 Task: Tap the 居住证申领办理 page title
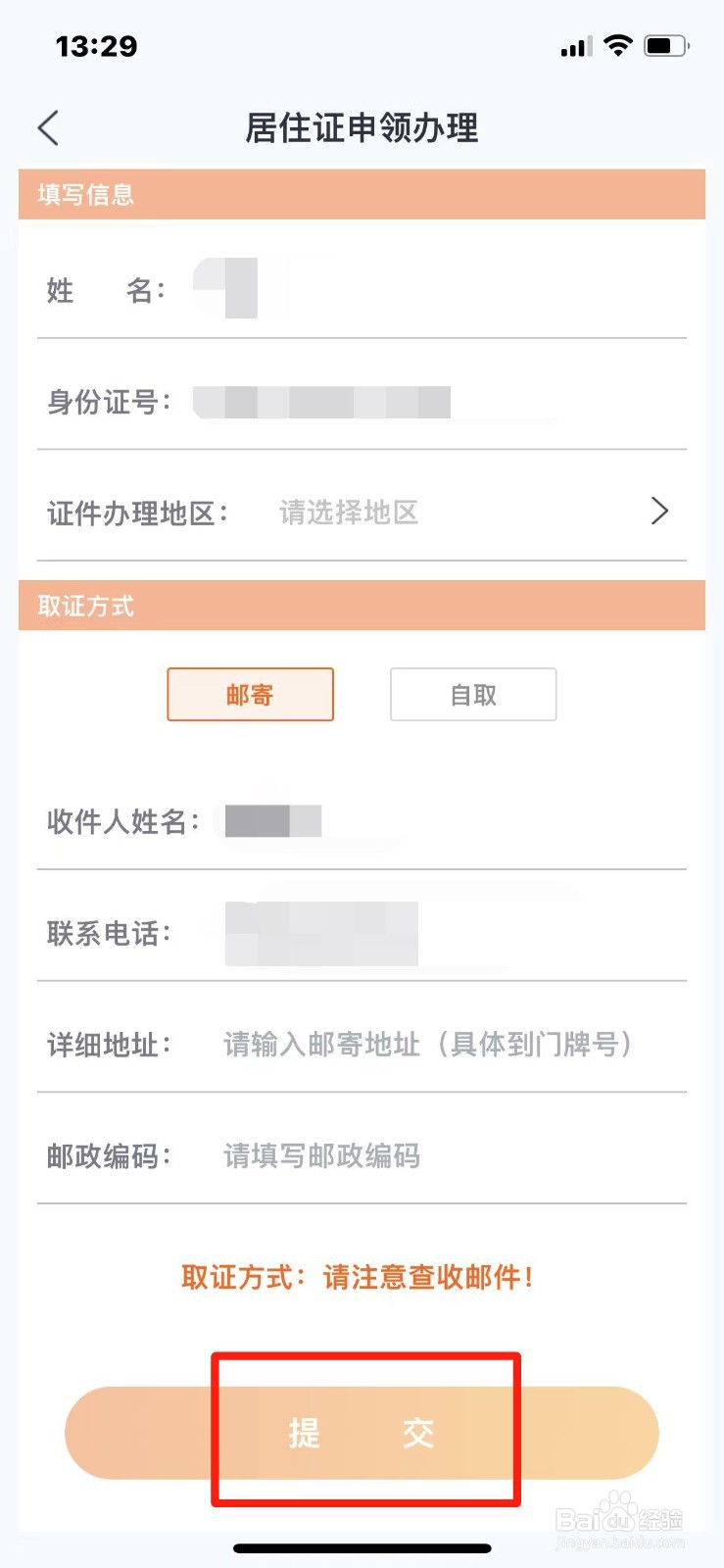coord(362,127)
